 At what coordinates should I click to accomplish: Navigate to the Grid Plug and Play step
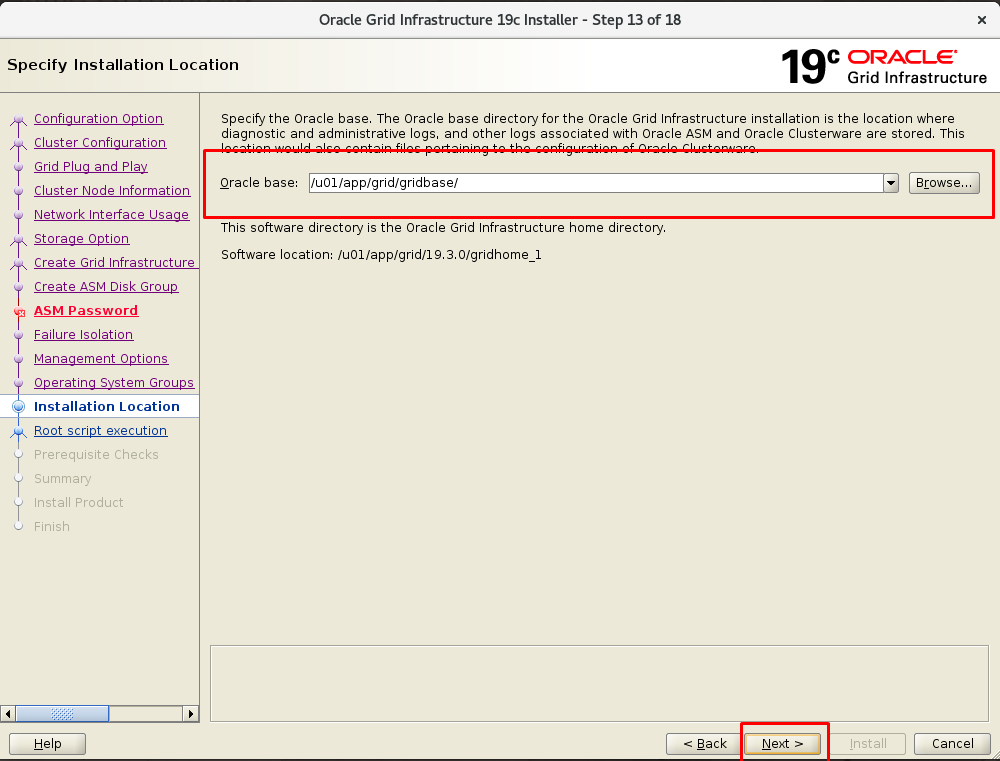point(91,167)
